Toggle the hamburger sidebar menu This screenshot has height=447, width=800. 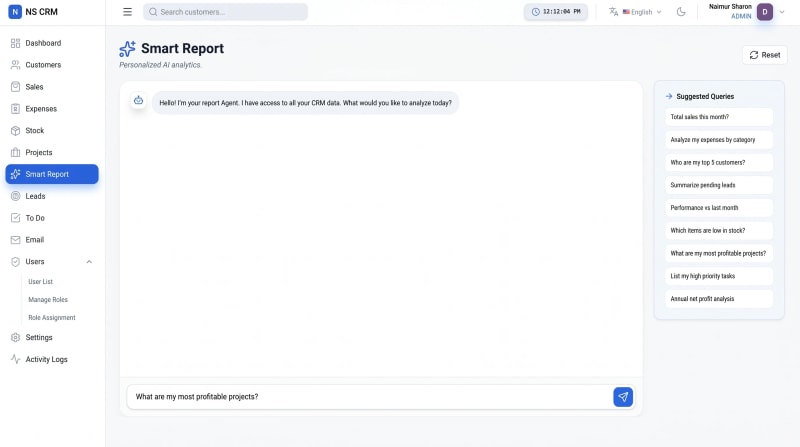point(128,12)
